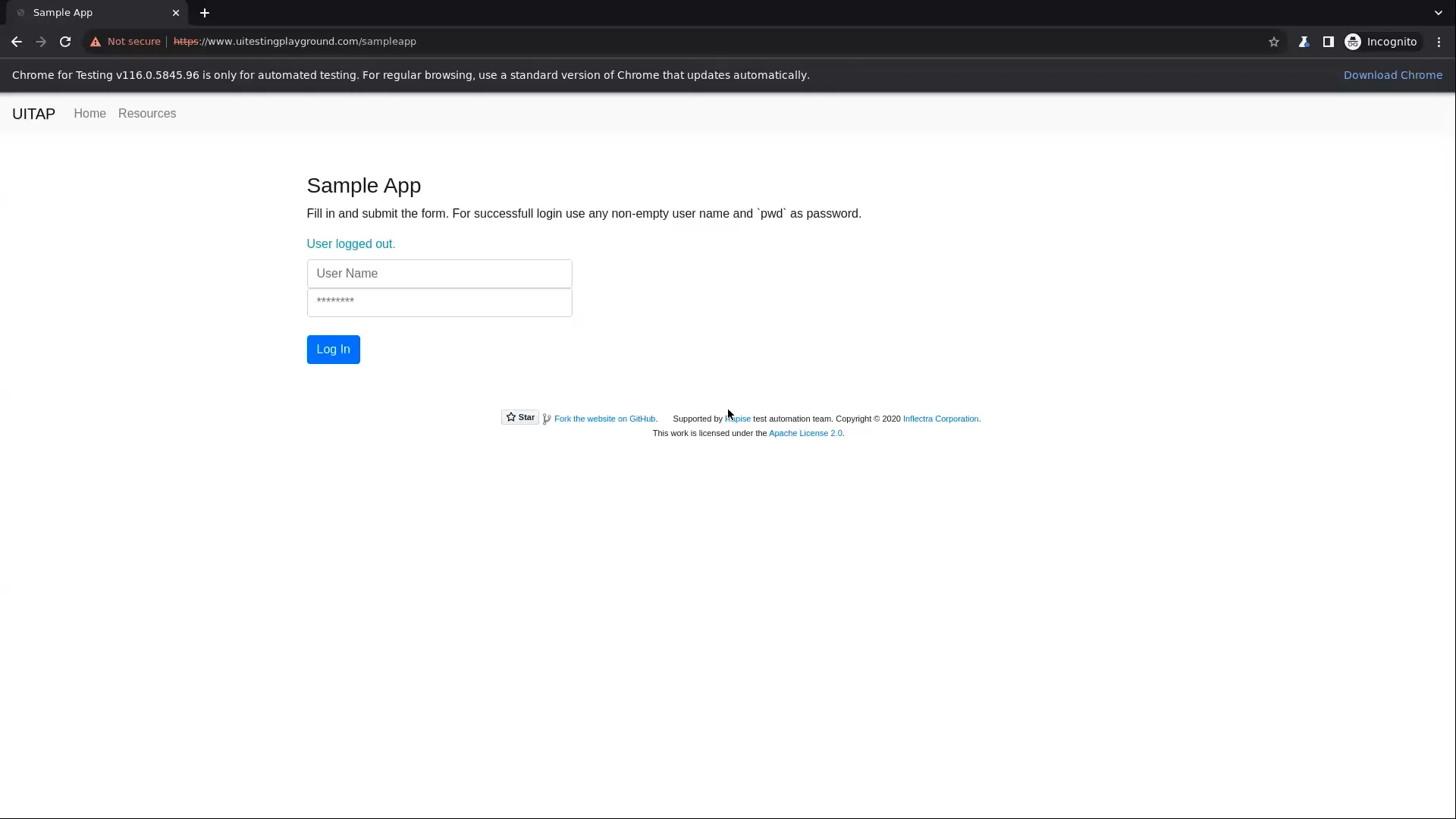The image size is (1456, 819).
Task: Click the GitHub fork icon
Action: pos(547,419)
